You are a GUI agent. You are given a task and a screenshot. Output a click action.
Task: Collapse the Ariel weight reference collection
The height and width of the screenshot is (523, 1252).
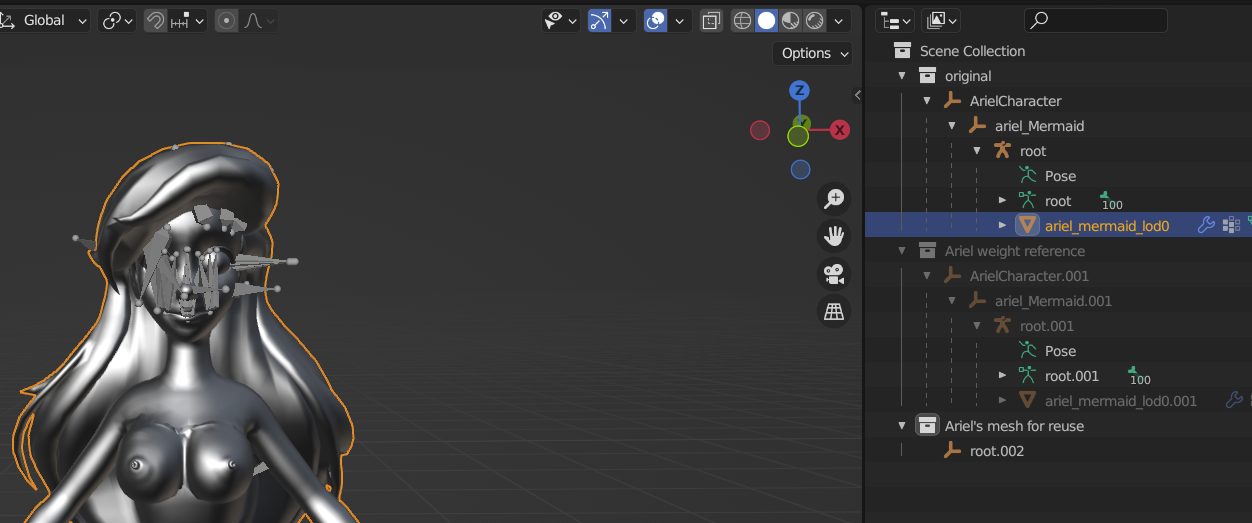pyautogui.click(x=902, y=251)
